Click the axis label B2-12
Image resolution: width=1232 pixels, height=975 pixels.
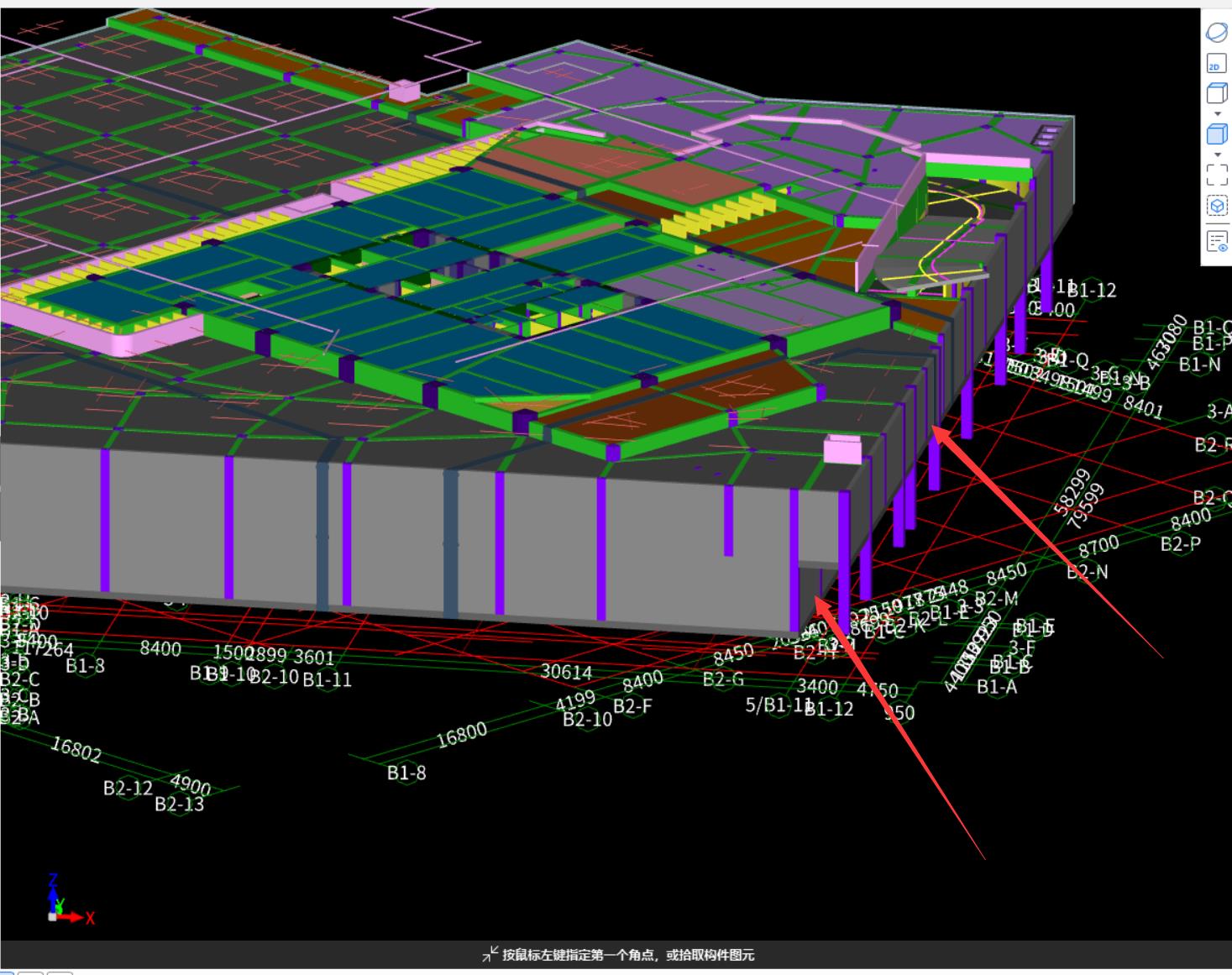tap(128, 788)
